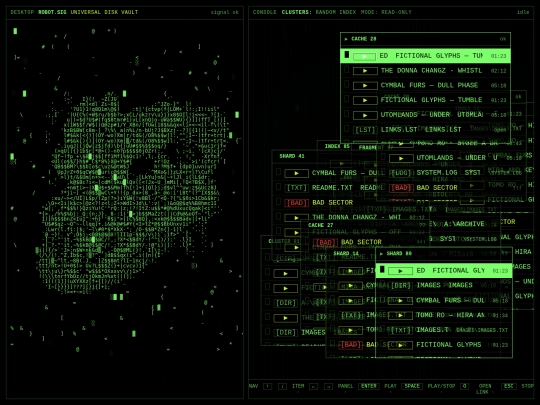Open the [LST] badge for LINKS.LST

coord(365,130)
